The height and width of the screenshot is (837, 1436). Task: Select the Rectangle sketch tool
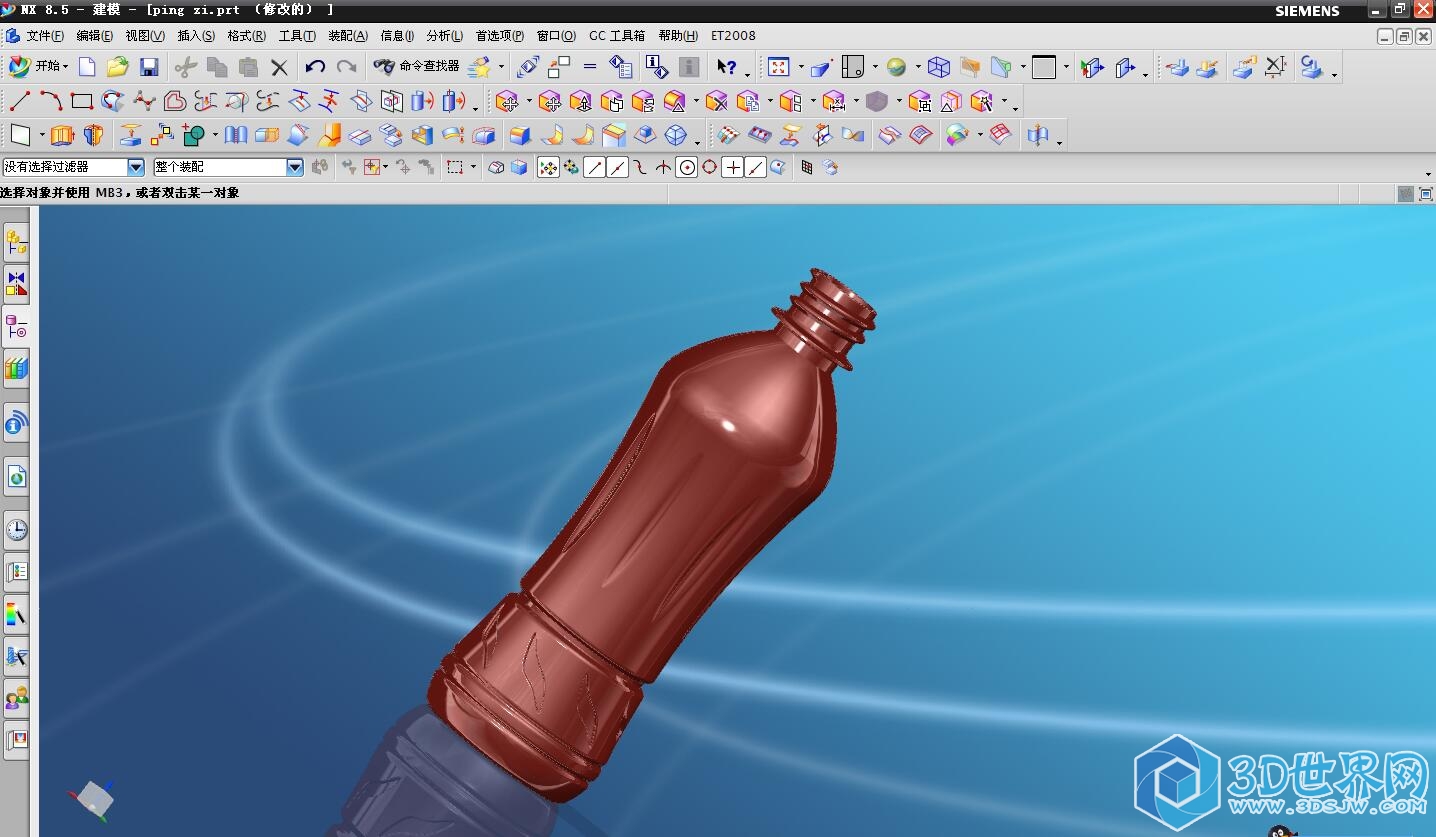[82, 101]
